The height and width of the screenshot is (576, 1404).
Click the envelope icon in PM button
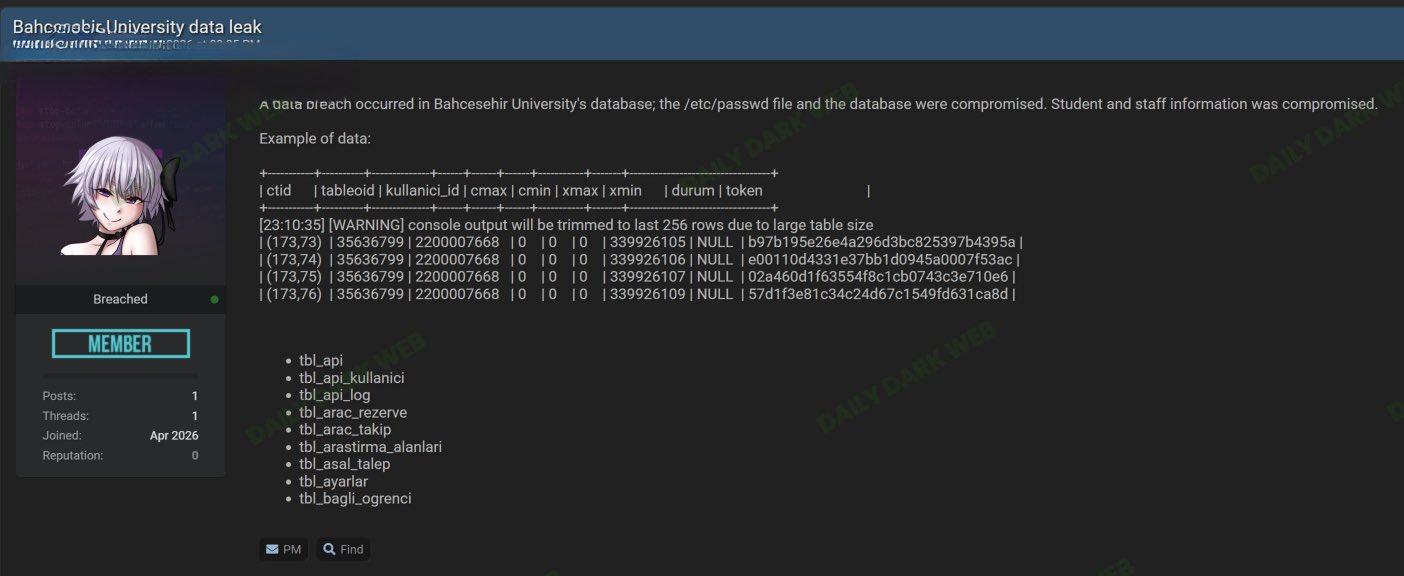pos(272,549)
